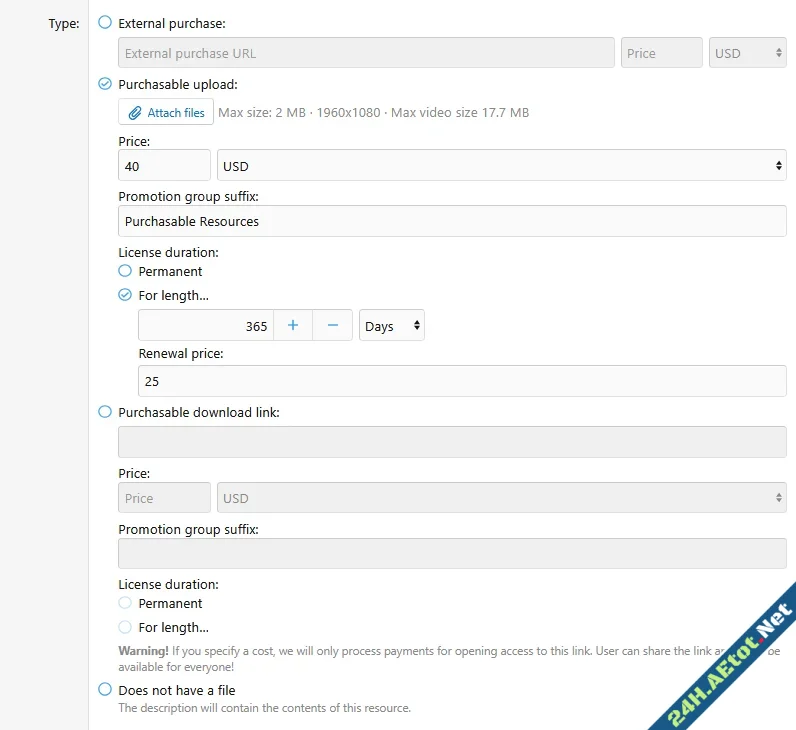The height and width of the screenshot is (730, 796).
Task: Open External purchase USD currency dropdown
Action: tap(747, 53)
